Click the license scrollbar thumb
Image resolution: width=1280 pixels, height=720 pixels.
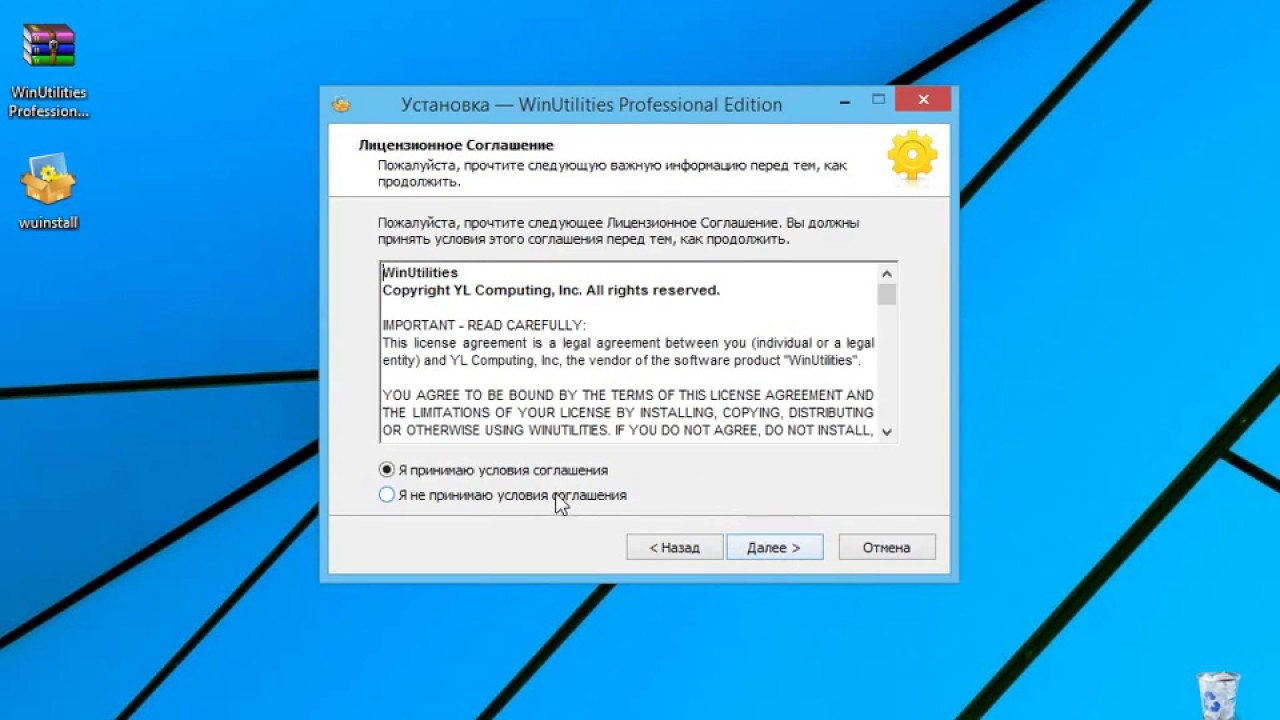pyautogui.click(x=887, y=294)
